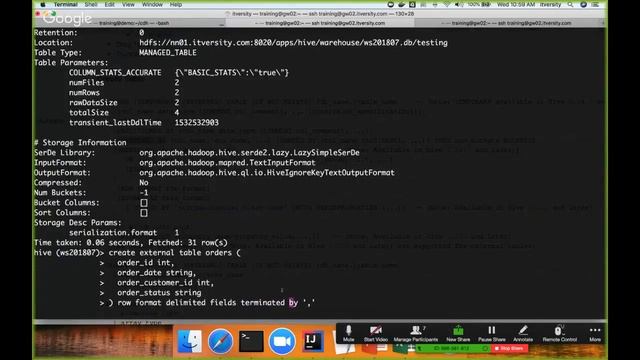The image size is (640, 360).
Task: Click the LazySimpleSerDe library class name
Action: (249, 153)
